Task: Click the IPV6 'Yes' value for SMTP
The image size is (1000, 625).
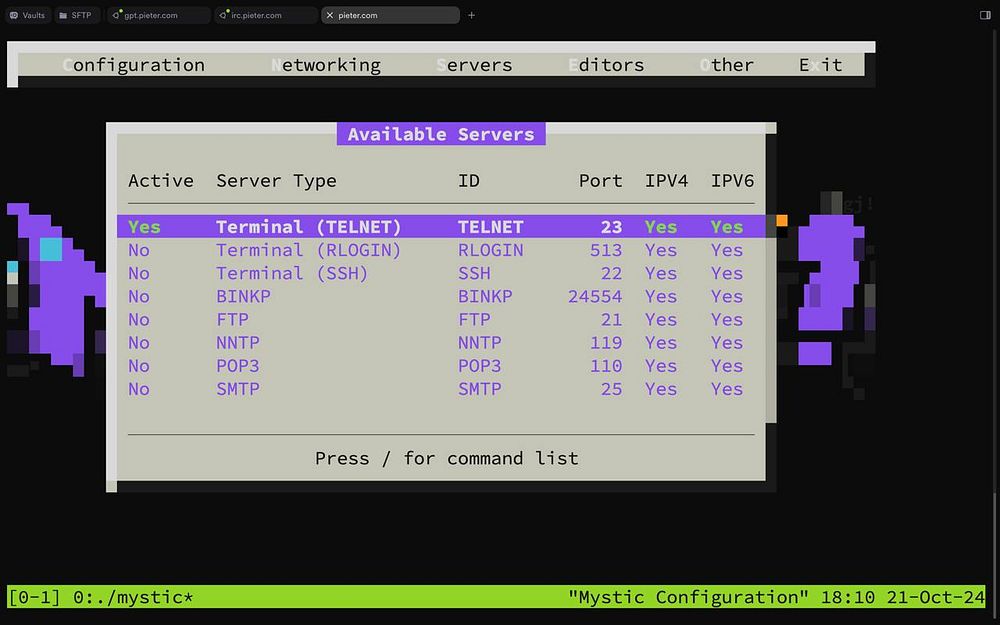Action: click(x=727, y=389)
